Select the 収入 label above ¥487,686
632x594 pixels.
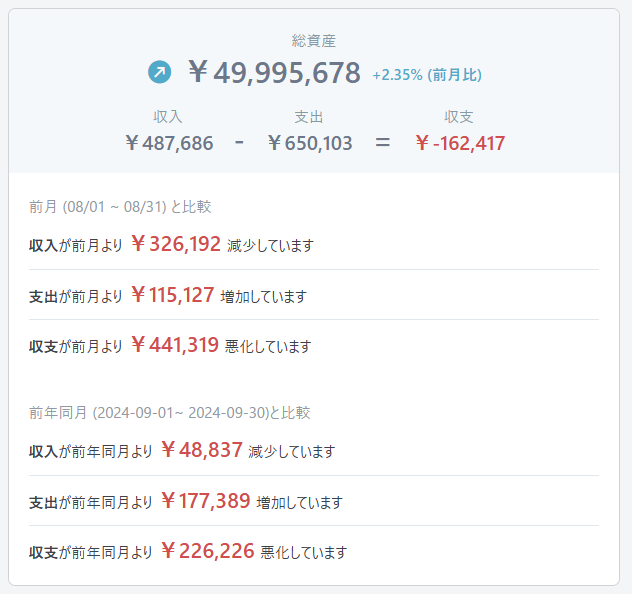[x=168, y=117]
